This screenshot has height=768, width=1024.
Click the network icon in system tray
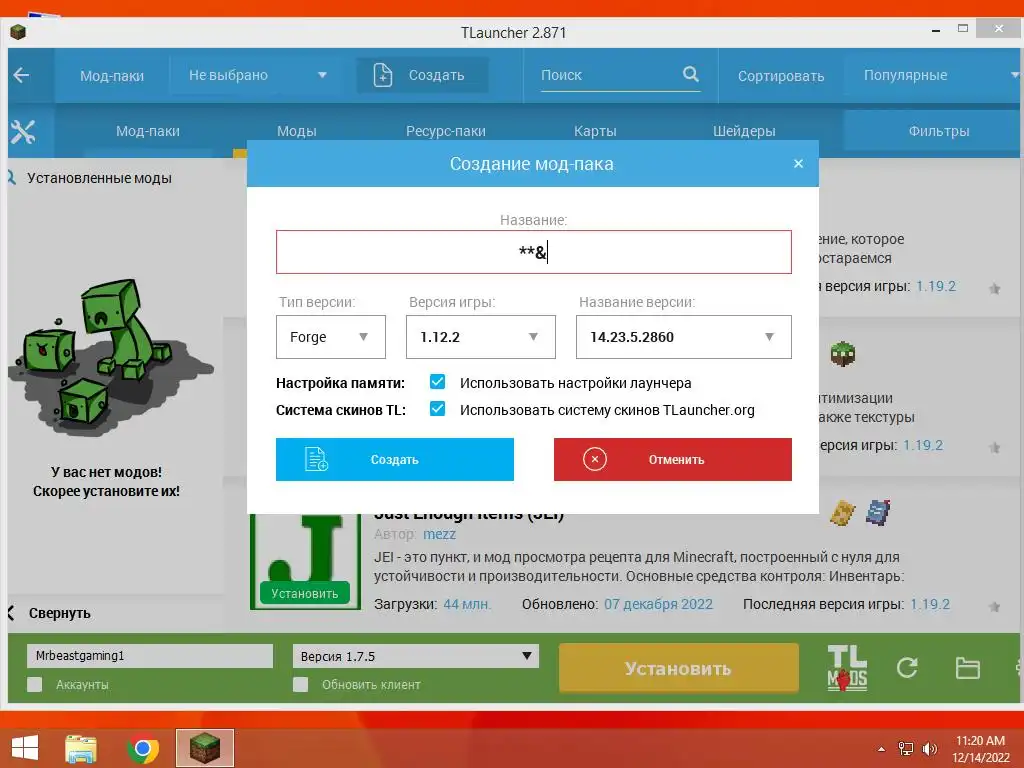(x=906, y=748)
